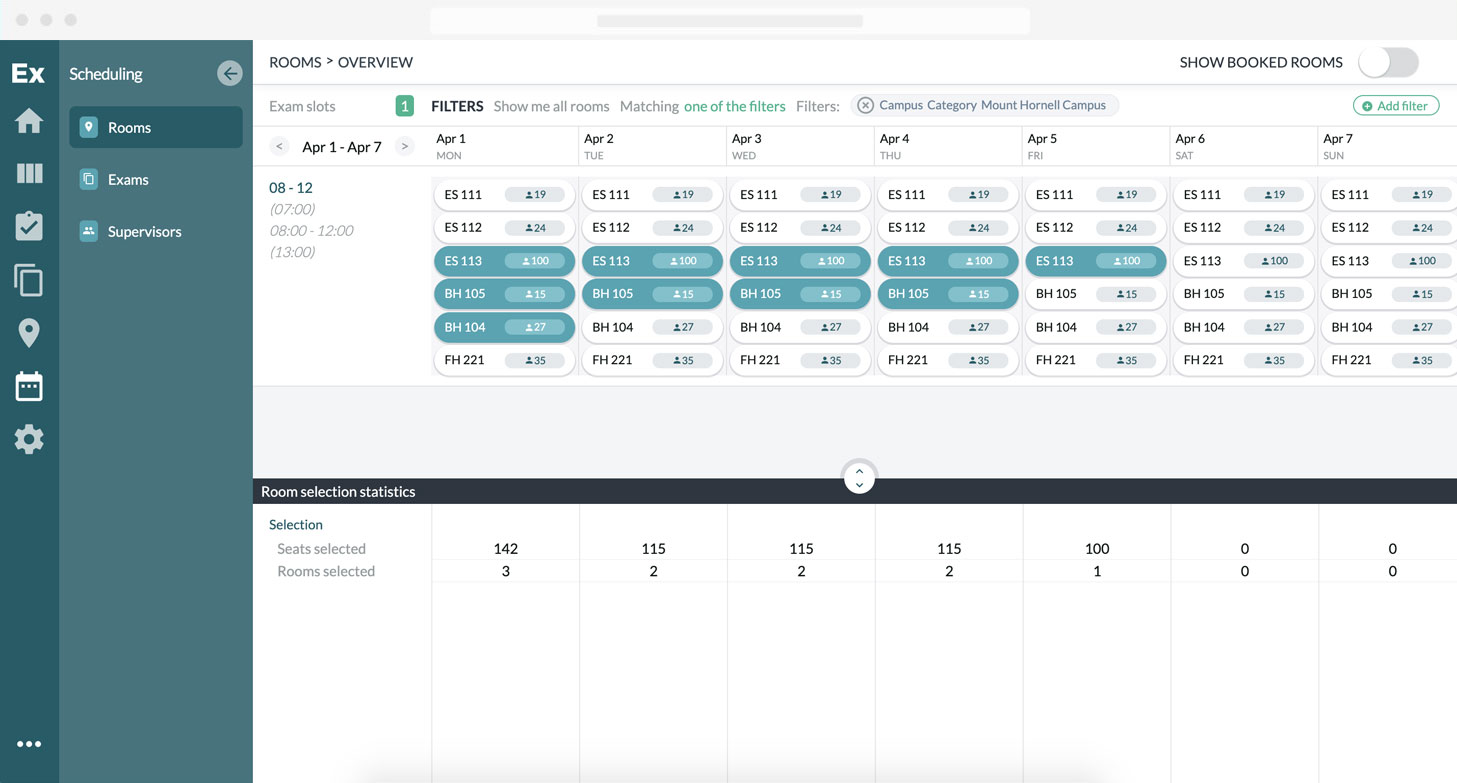The width and height of the screenshot is (1457, 783).
Task: Open the location pin sidebar icon
Action: (29, 333)
